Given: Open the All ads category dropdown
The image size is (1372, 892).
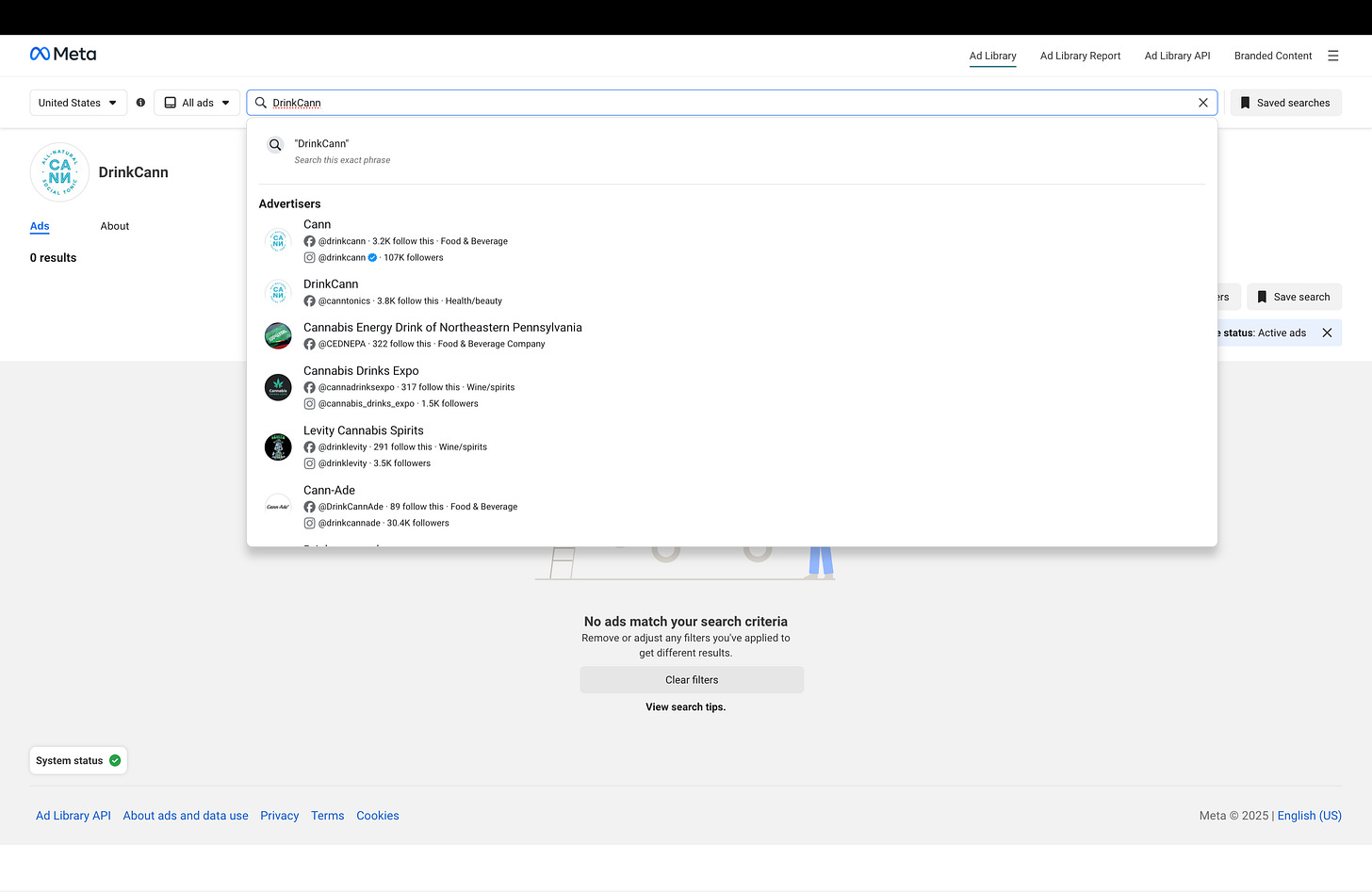Looking at the screenshot, I should [197, 103].
